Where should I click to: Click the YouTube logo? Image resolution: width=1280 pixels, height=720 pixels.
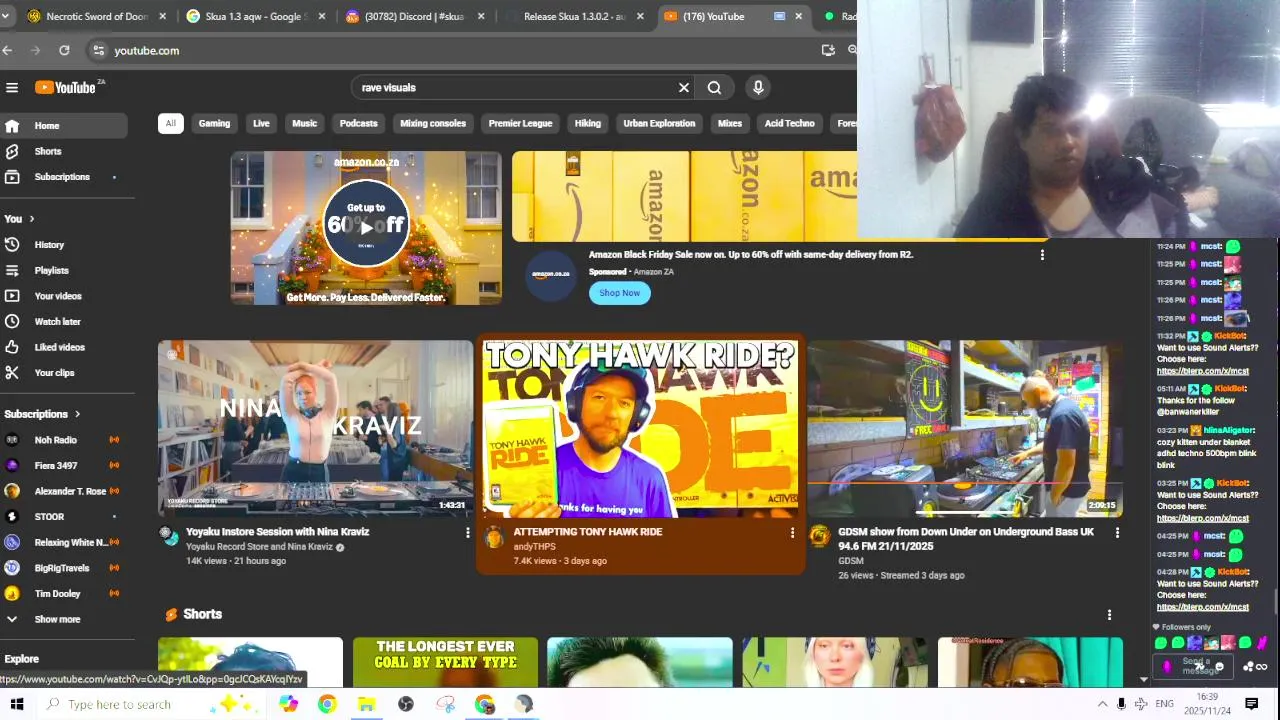click(66, 88)
